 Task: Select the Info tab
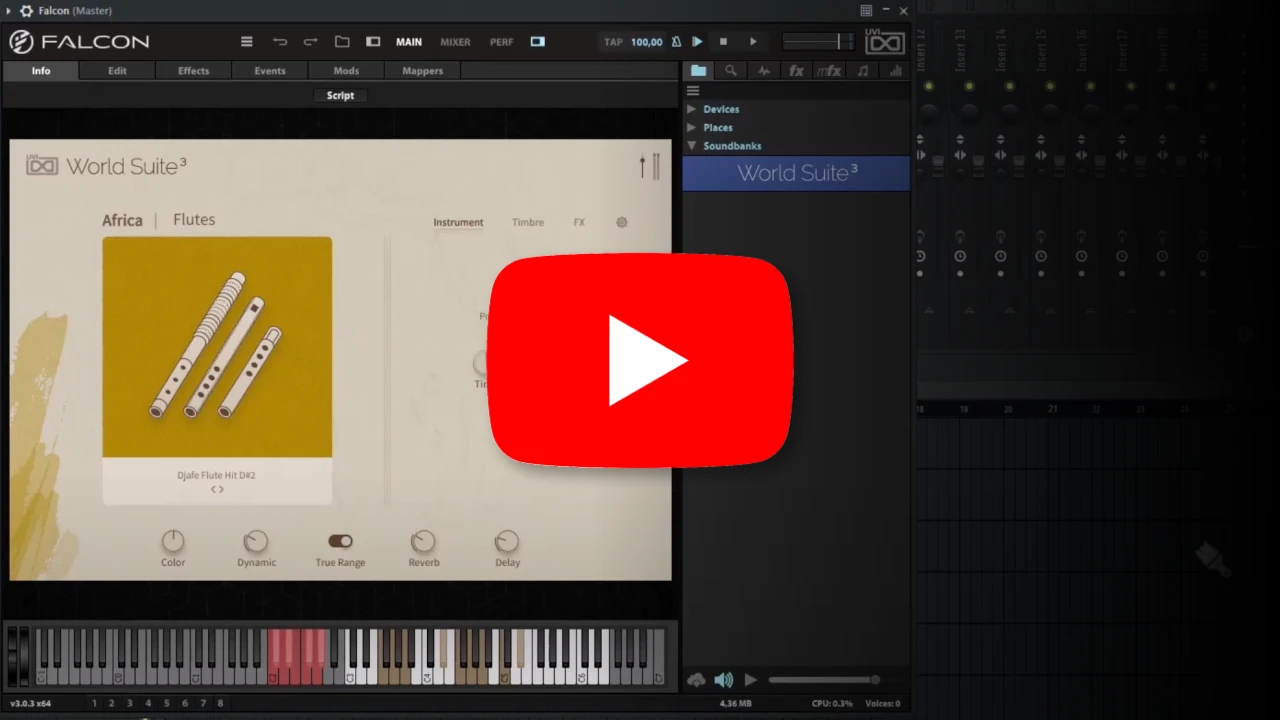coord(41,71)
